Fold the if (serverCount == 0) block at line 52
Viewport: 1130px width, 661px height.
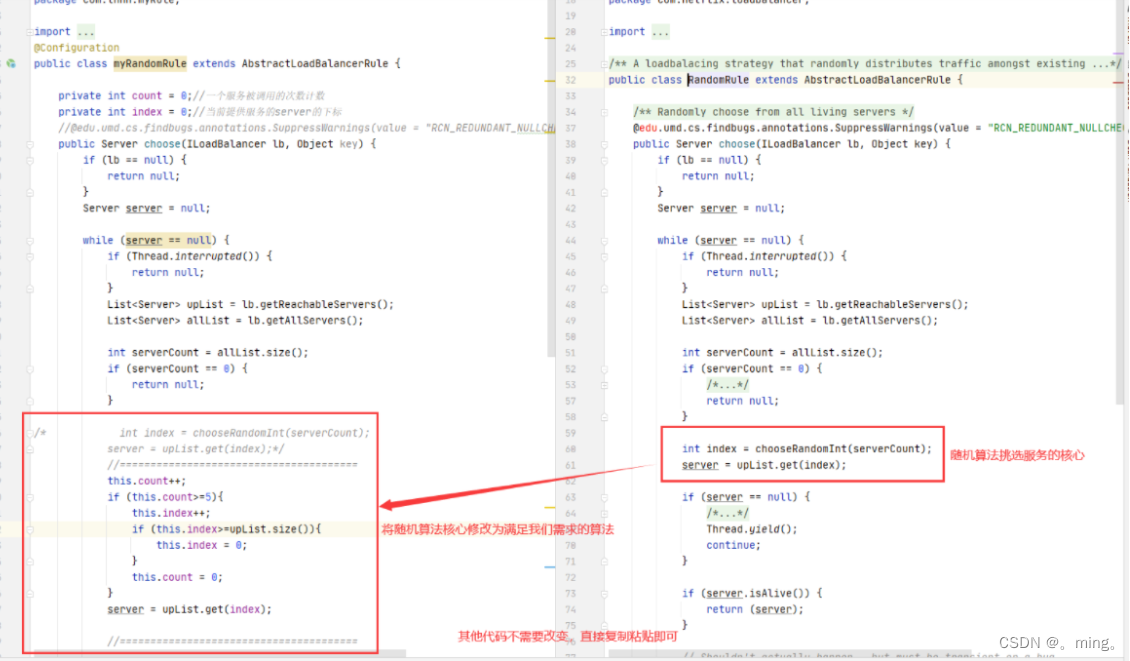pyautogui.click(x=605, y=369)
